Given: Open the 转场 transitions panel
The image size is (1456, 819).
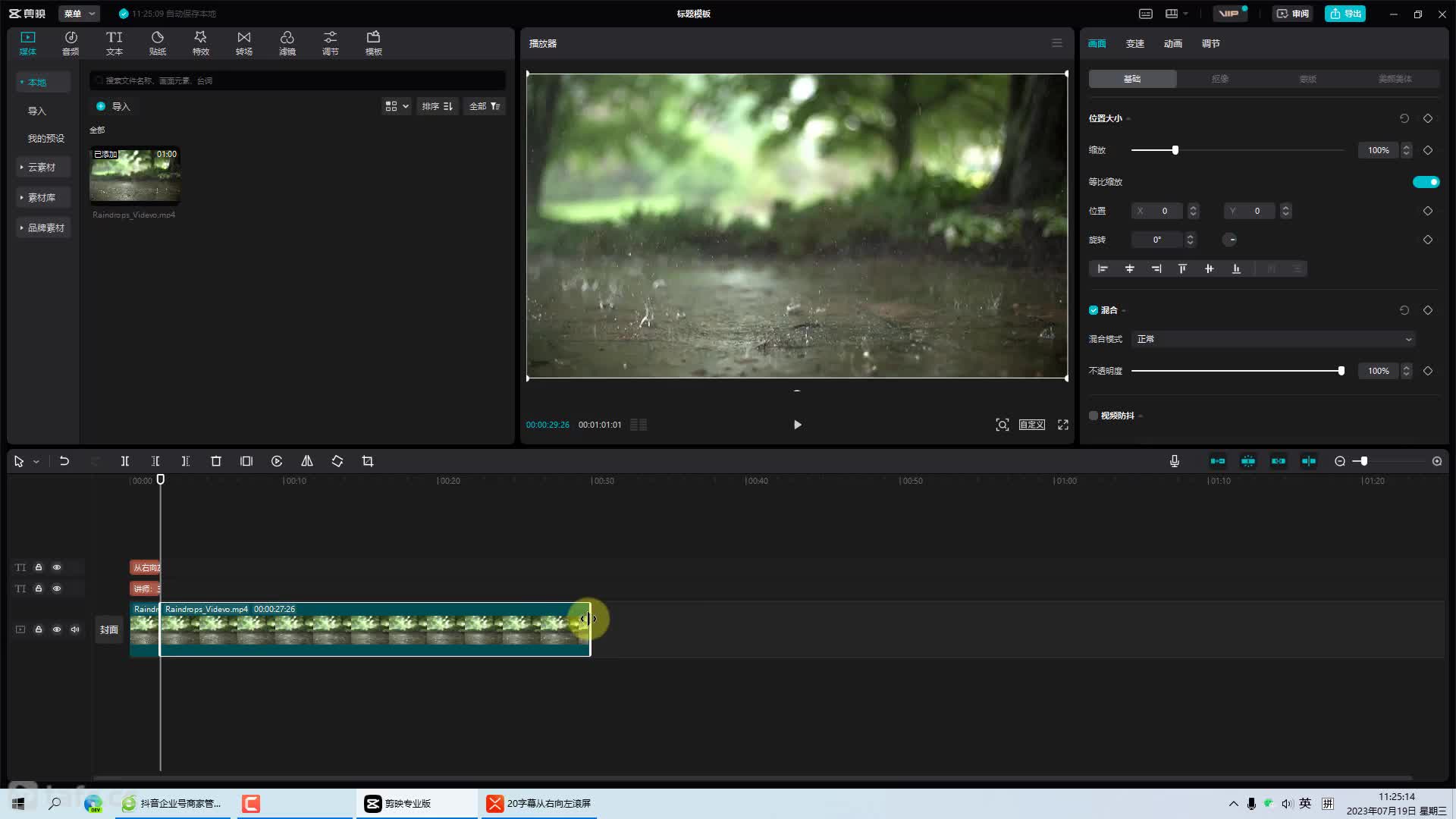Looking at the screenshot, I should tap(243, 43).
